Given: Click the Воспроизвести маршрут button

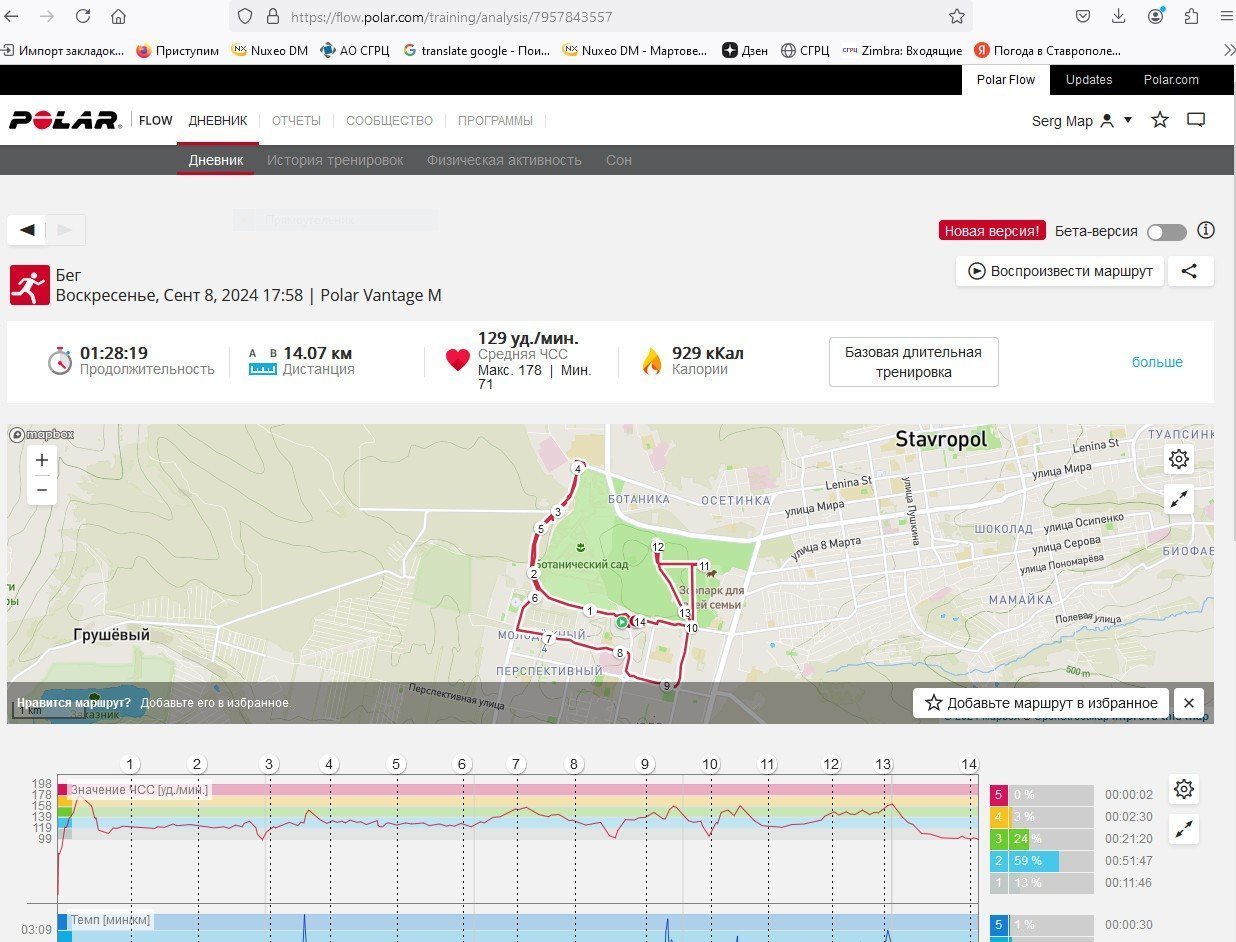Looking at the screenshot, I should [1060, 271].
